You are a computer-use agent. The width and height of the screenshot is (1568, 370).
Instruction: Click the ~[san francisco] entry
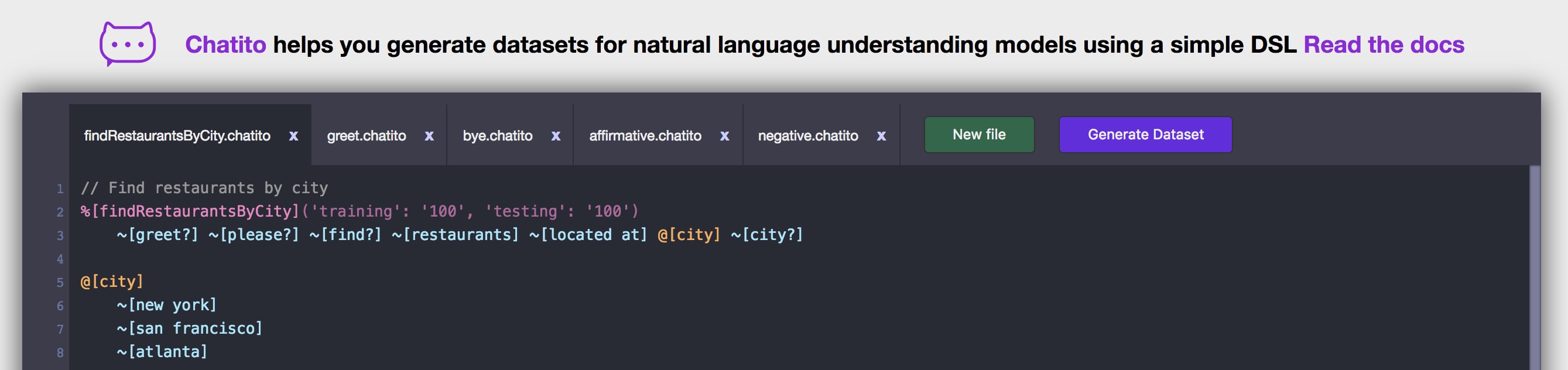[190, 328]
